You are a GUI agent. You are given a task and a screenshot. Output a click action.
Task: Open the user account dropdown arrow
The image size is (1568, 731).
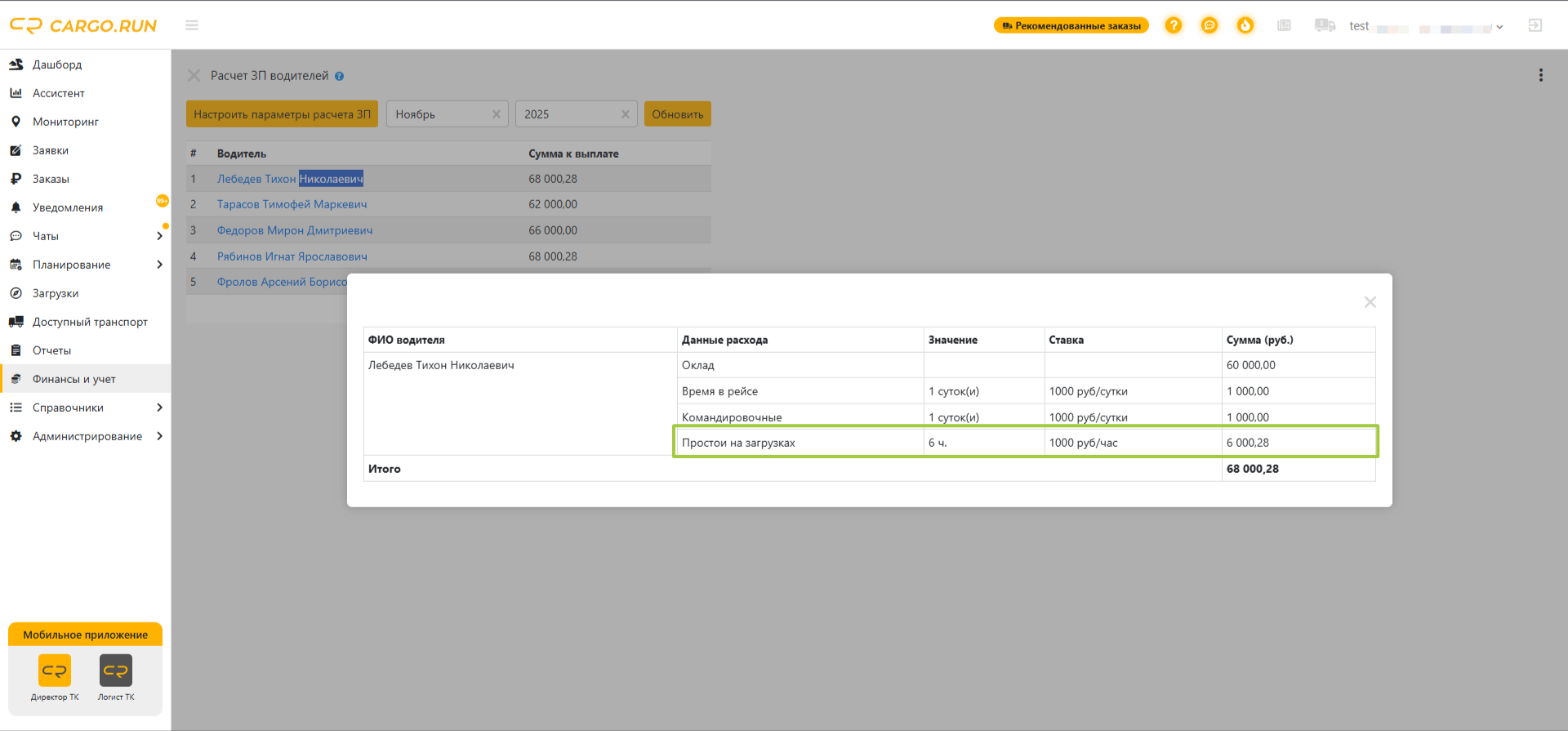click(x=1499, y=27)
